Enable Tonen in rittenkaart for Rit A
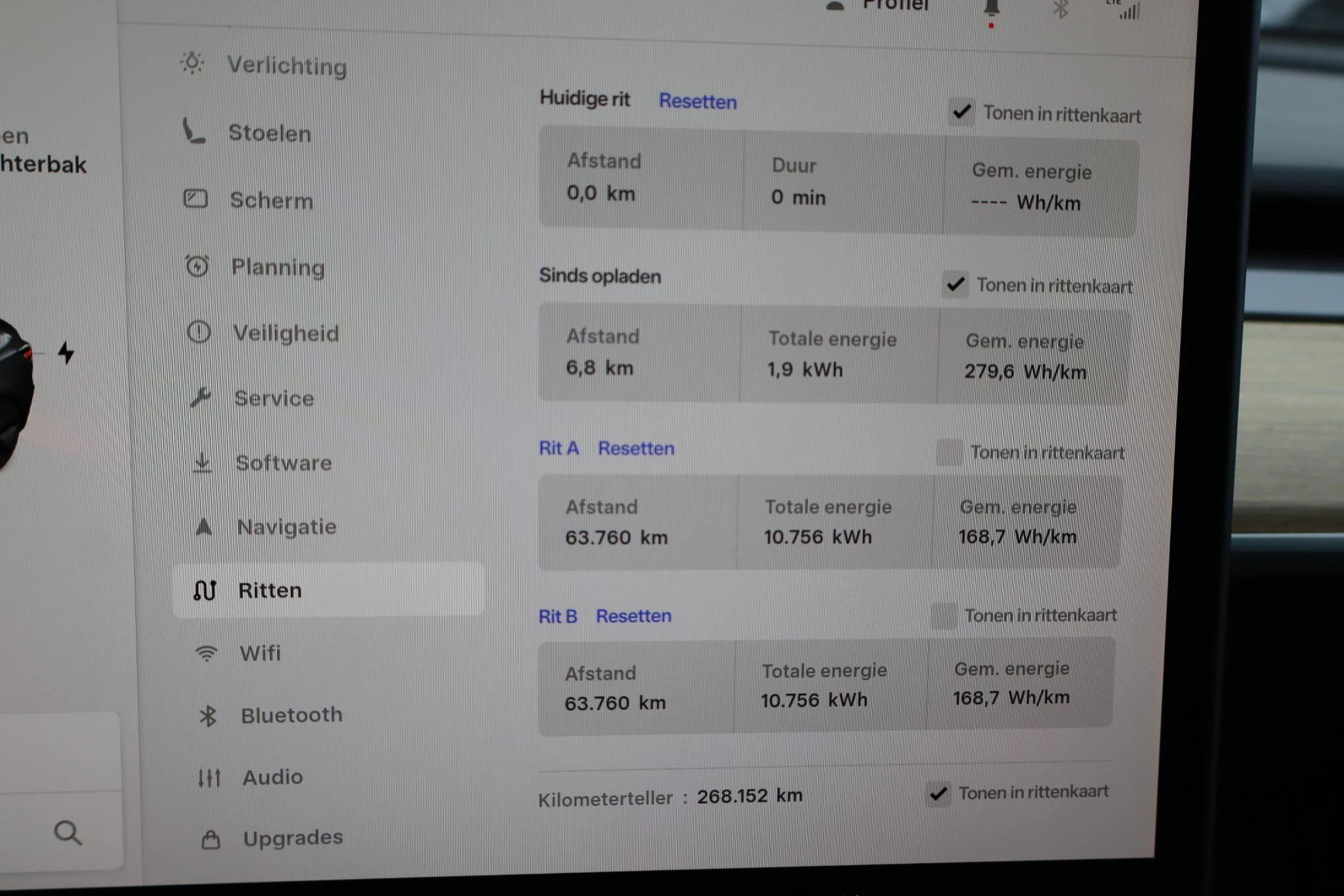The image size is (1344, 896). (950, 452)
